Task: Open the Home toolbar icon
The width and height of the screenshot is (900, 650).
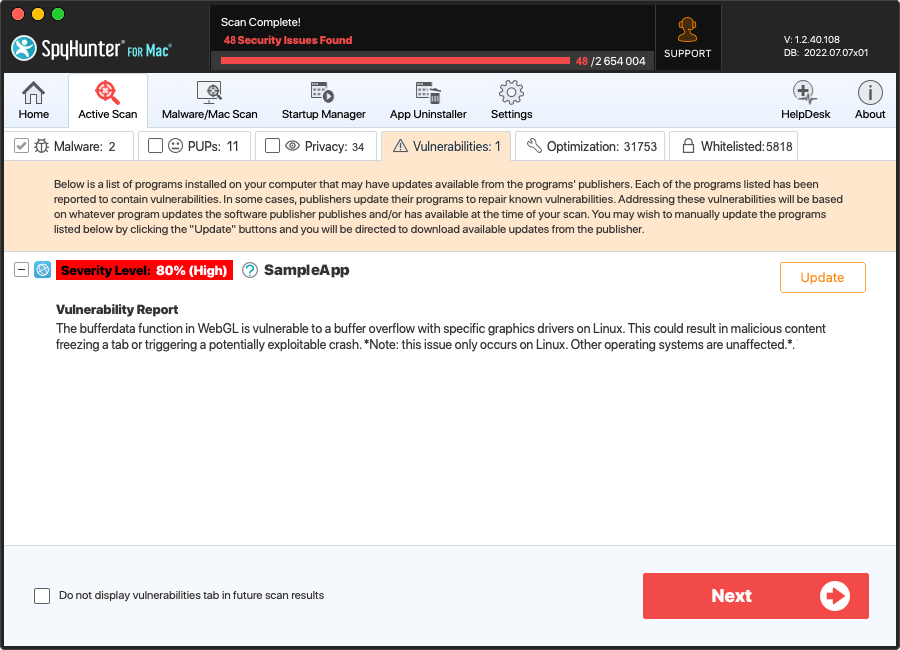Action: [33, 101]
